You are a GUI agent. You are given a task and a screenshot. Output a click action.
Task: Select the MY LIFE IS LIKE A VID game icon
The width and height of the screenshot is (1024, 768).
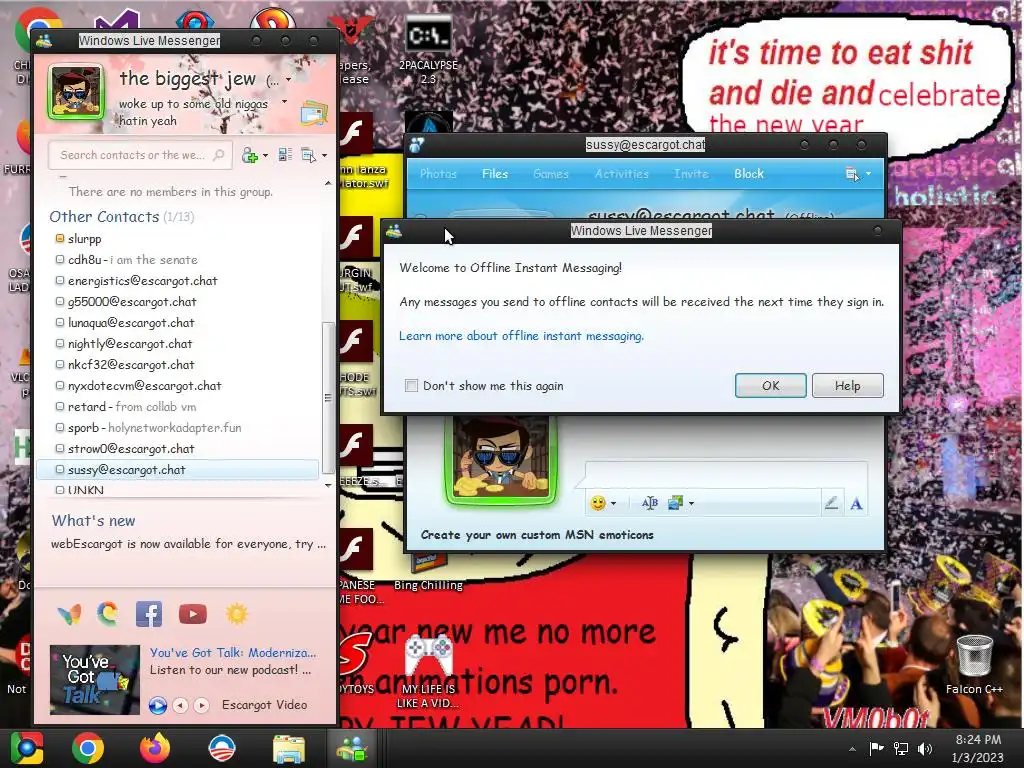point(428,671)
